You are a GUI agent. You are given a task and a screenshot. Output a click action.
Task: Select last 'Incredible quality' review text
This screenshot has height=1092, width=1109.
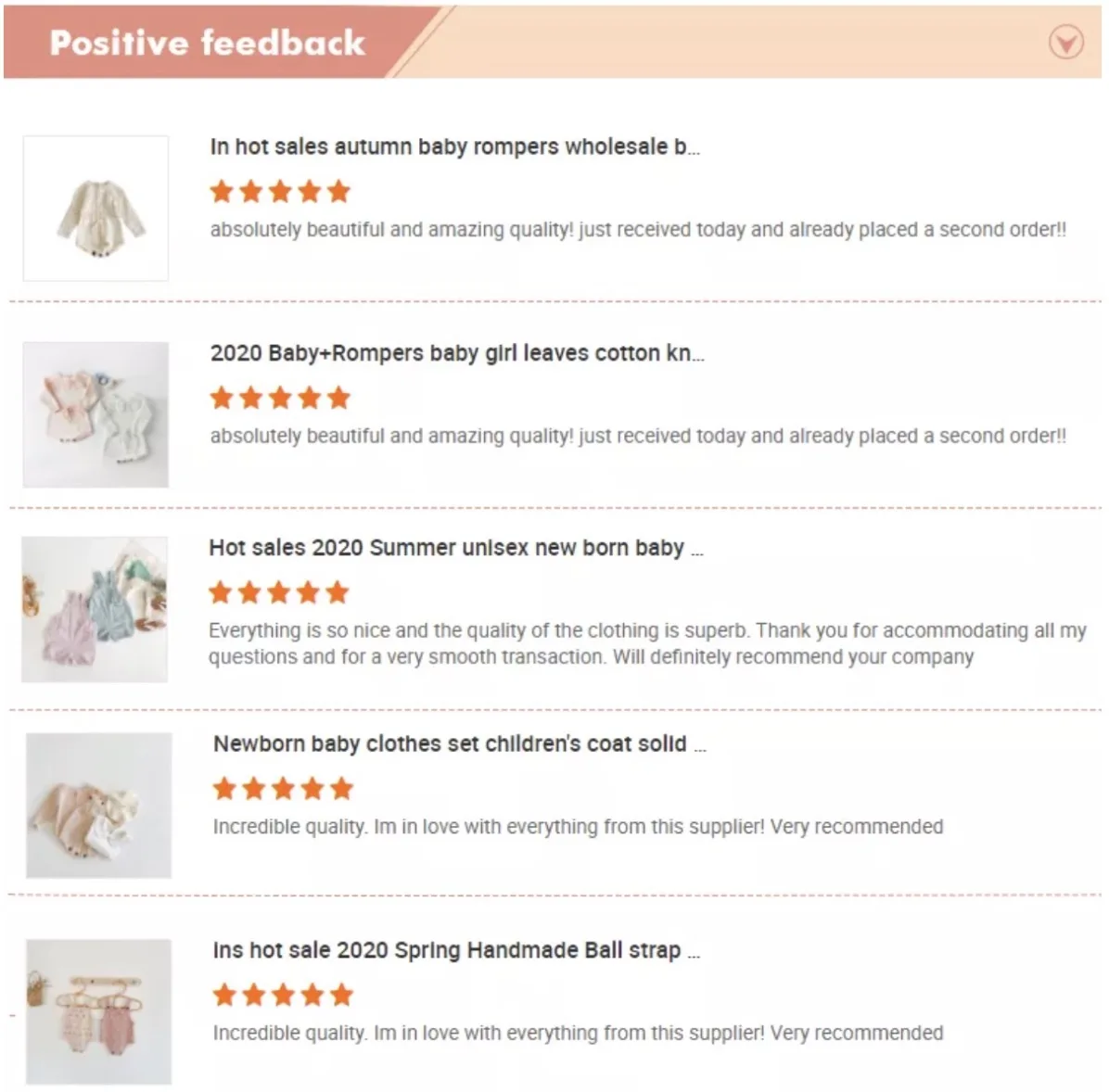click(x=578, y=1034)
